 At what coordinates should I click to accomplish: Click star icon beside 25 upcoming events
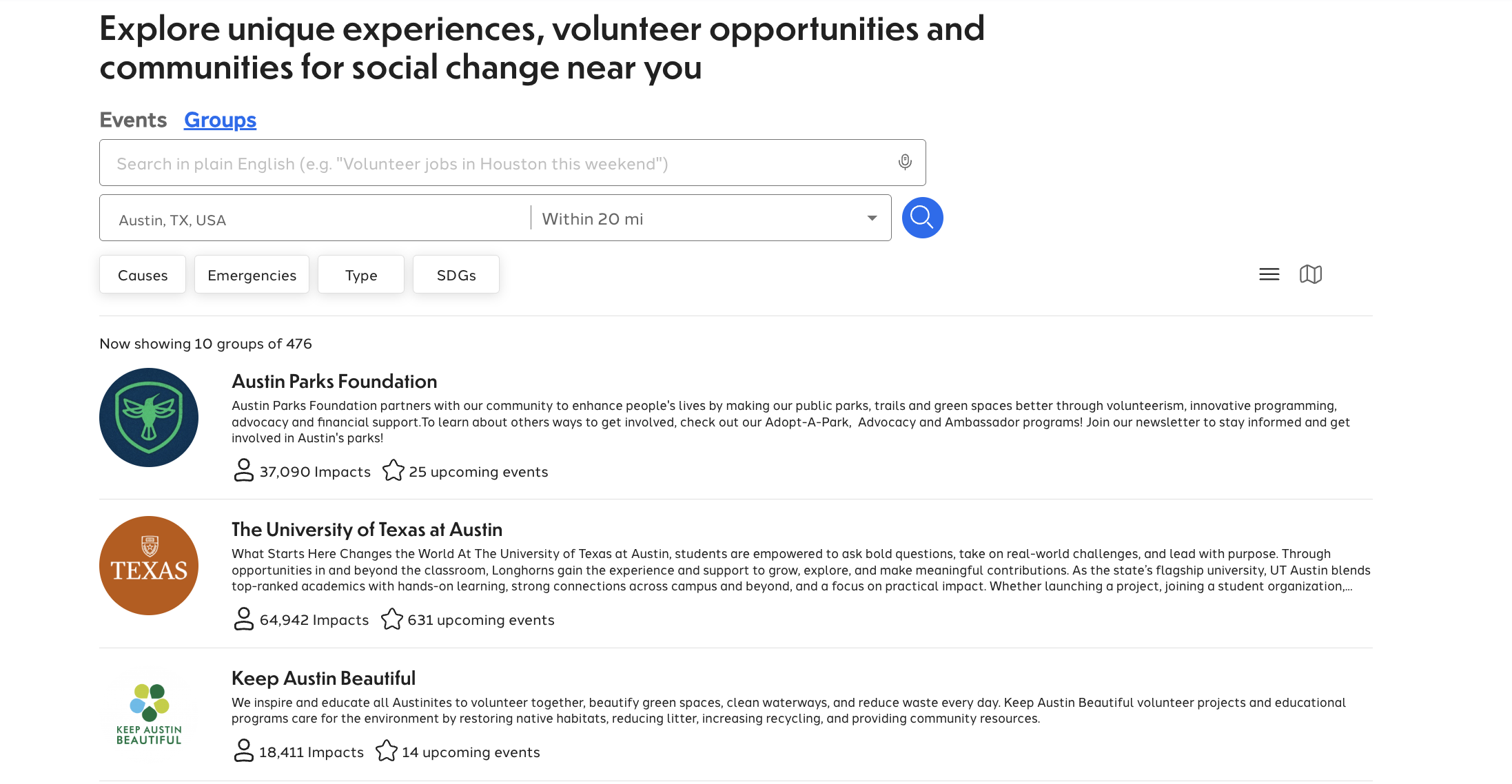coord(393,471)
